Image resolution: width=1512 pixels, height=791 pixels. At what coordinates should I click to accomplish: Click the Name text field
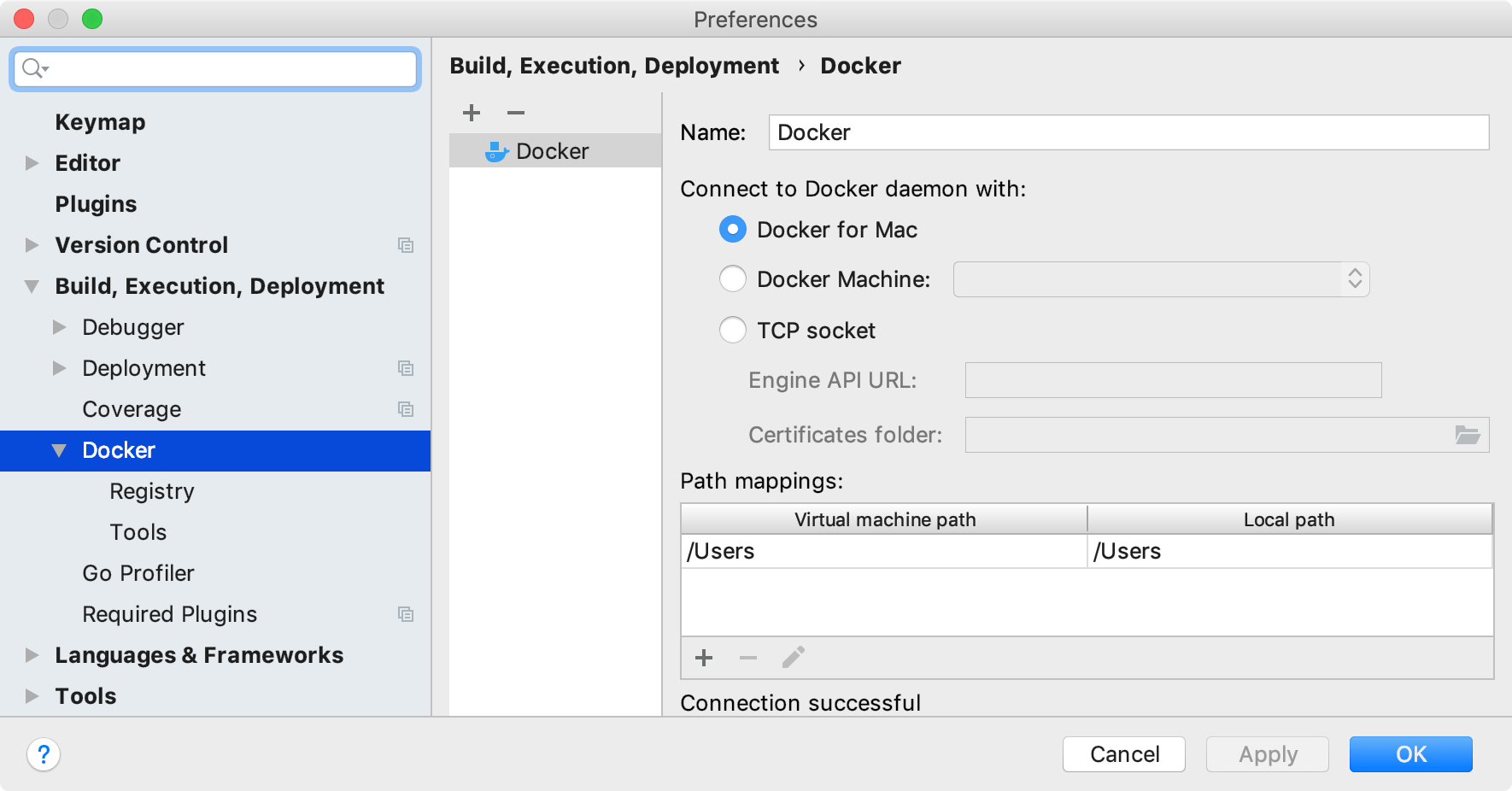pos(1128,132)
